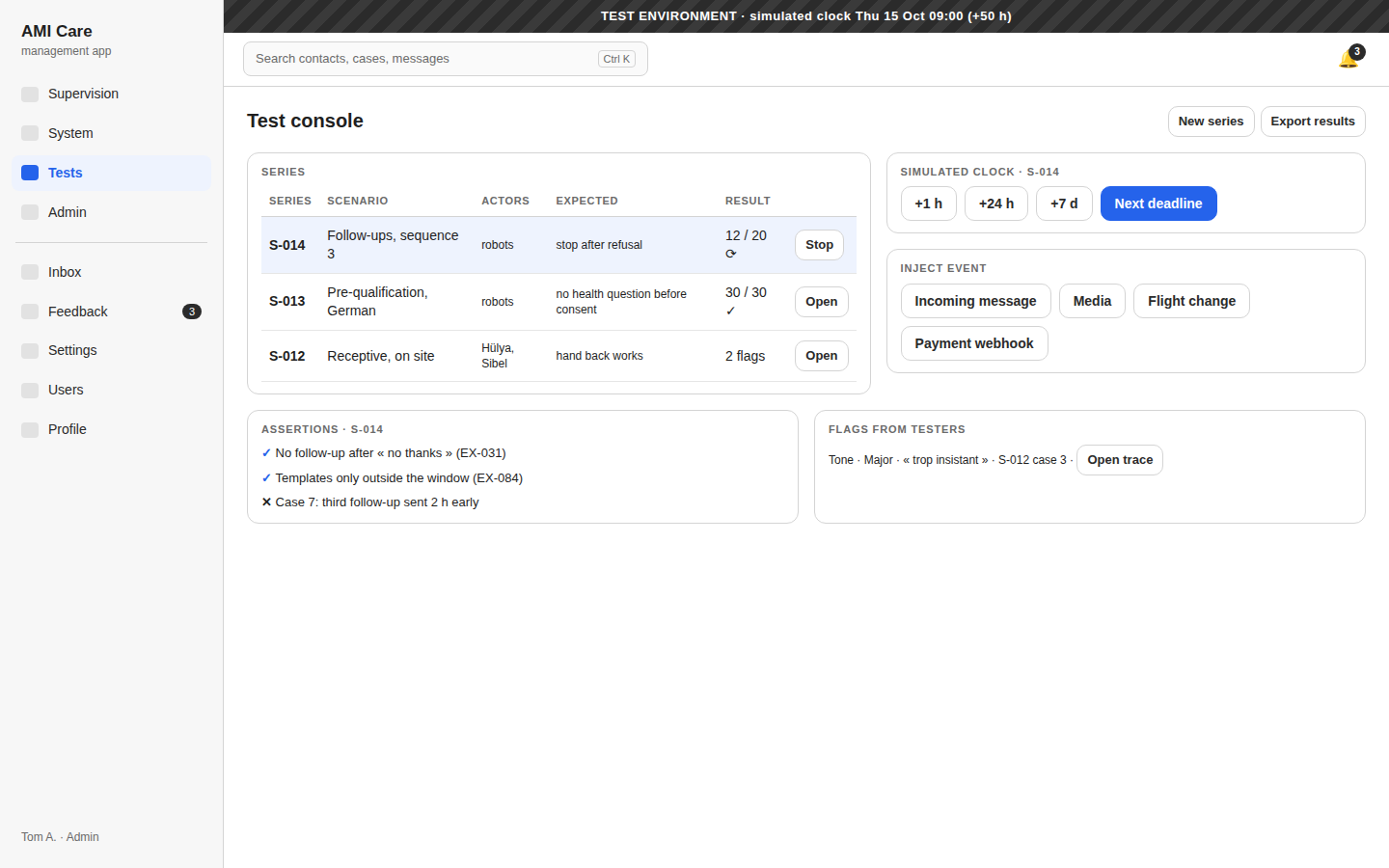Viewport: 1389px width, 868px height.
Task: Open series S-013
Action: click(x=821, y=302)
